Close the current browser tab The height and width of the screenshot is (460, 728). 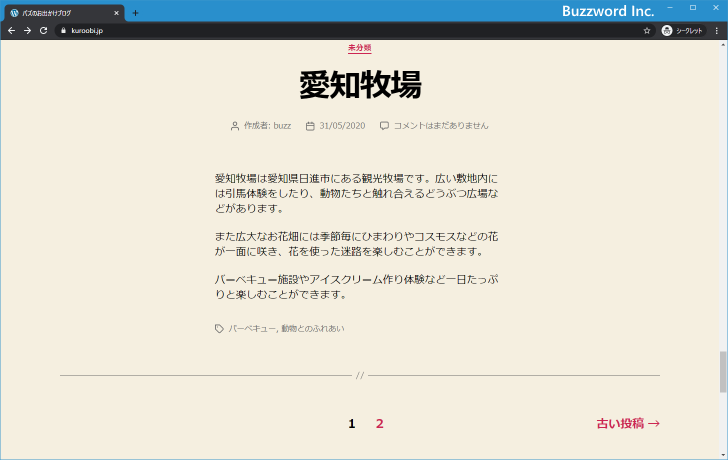[116, 13]
